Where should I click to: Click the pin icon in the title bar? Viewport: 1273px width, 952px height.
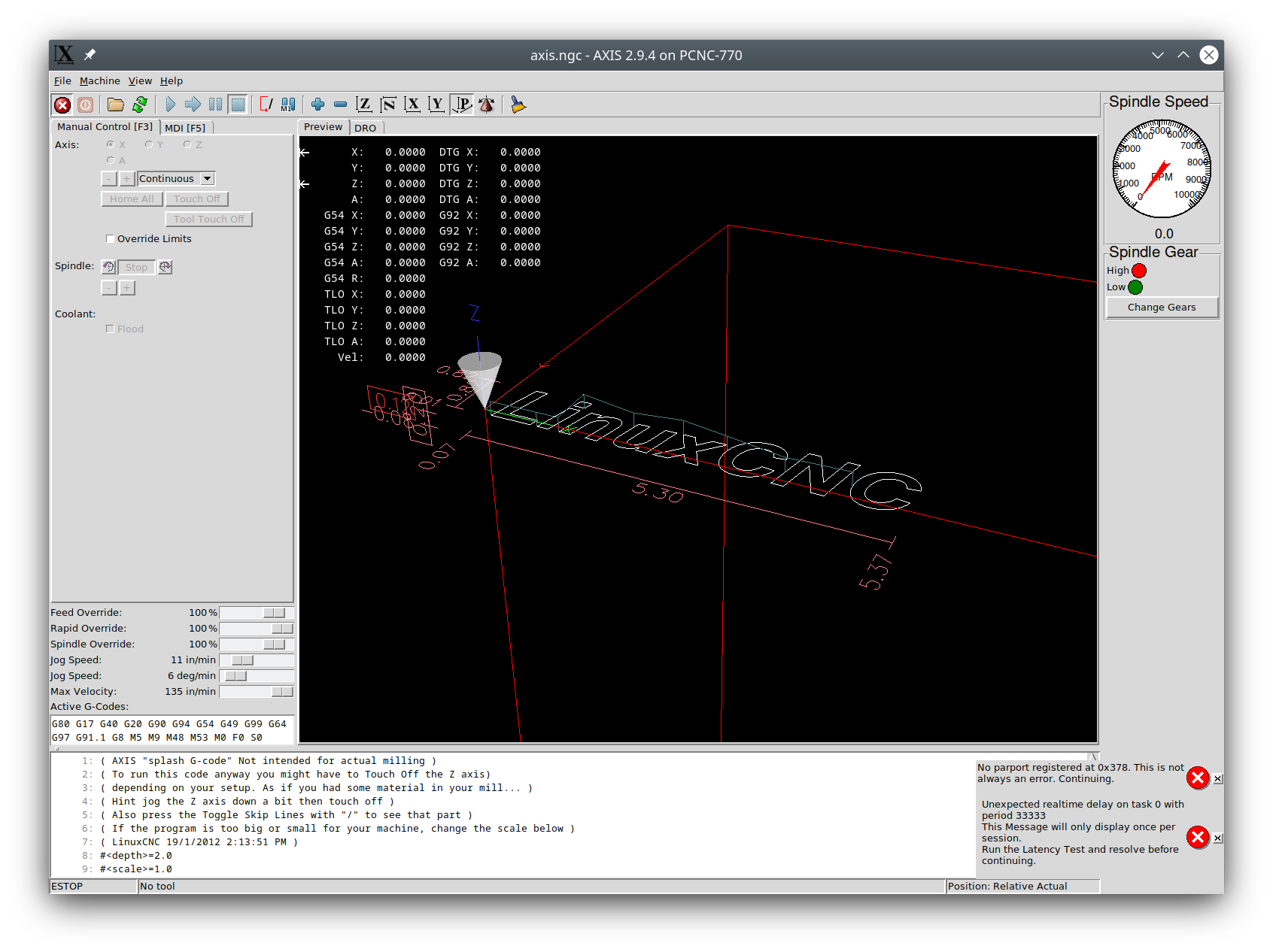(90, 55)
